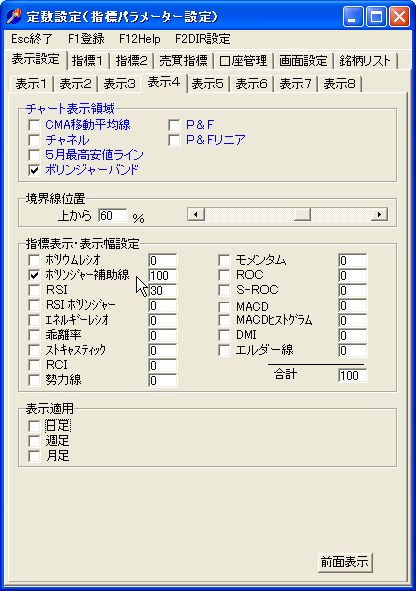Click the 境界線位置 slider thumb
The image size is (416, 591).
tap(302, 214)
